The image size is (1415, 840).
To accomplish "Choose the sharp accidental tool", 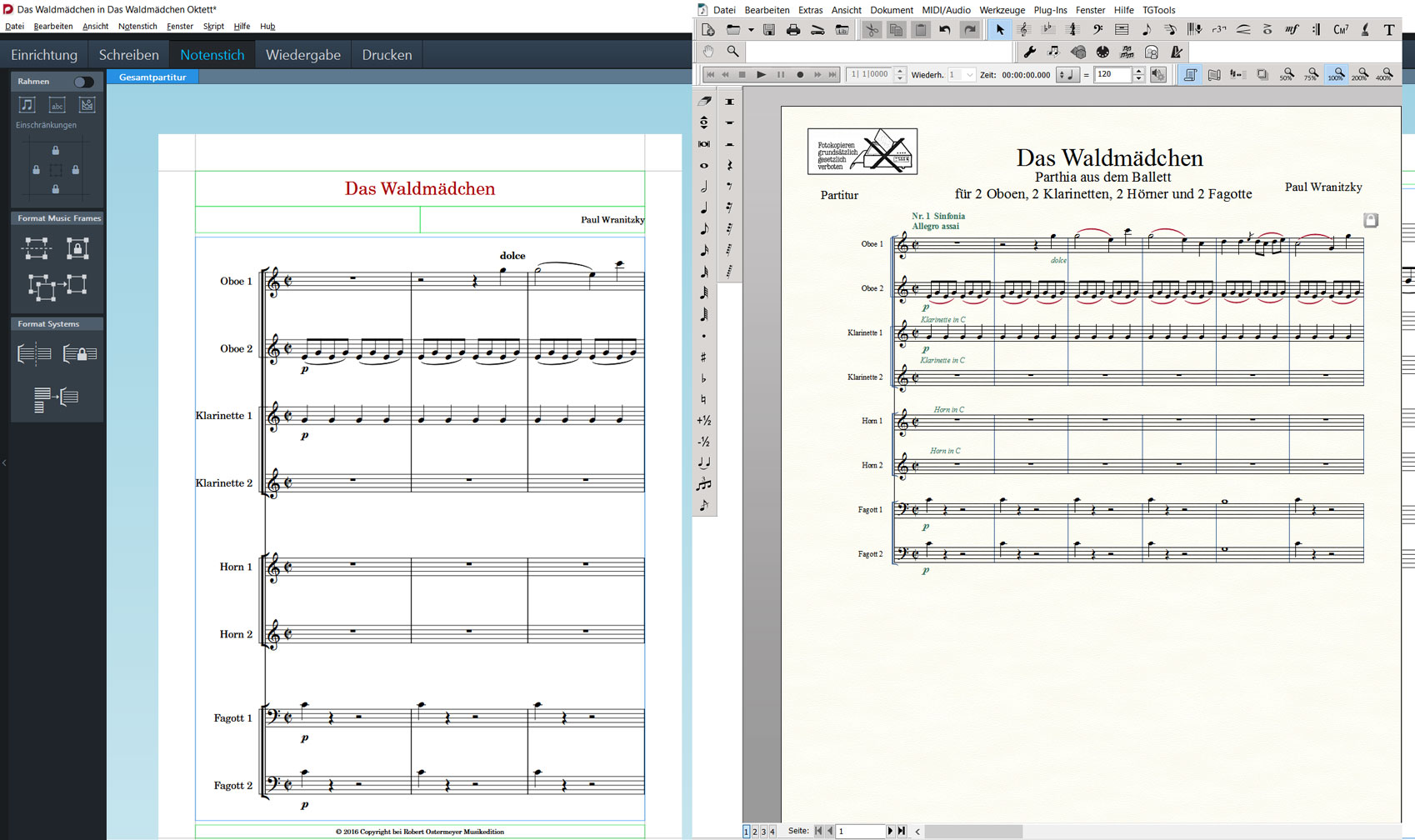I will point(704,357).
